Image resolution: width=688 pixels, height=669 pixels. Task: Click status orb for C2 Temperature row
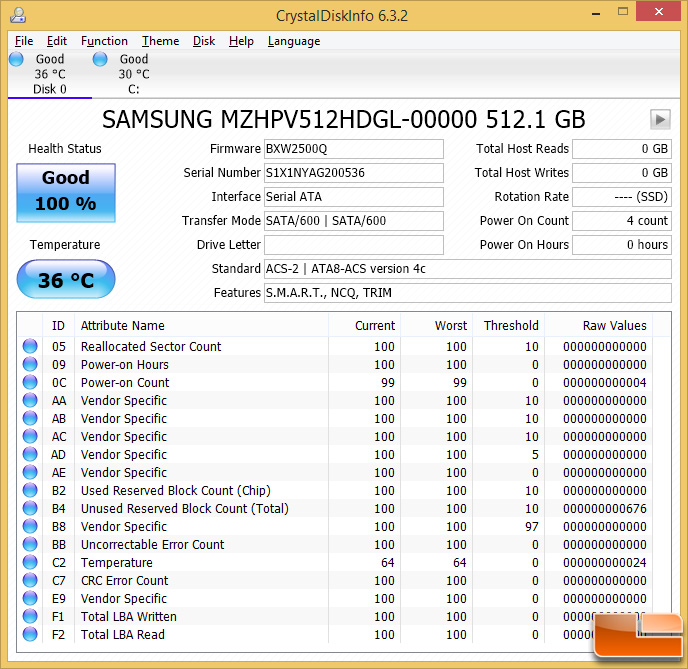(x=30, y=562)
